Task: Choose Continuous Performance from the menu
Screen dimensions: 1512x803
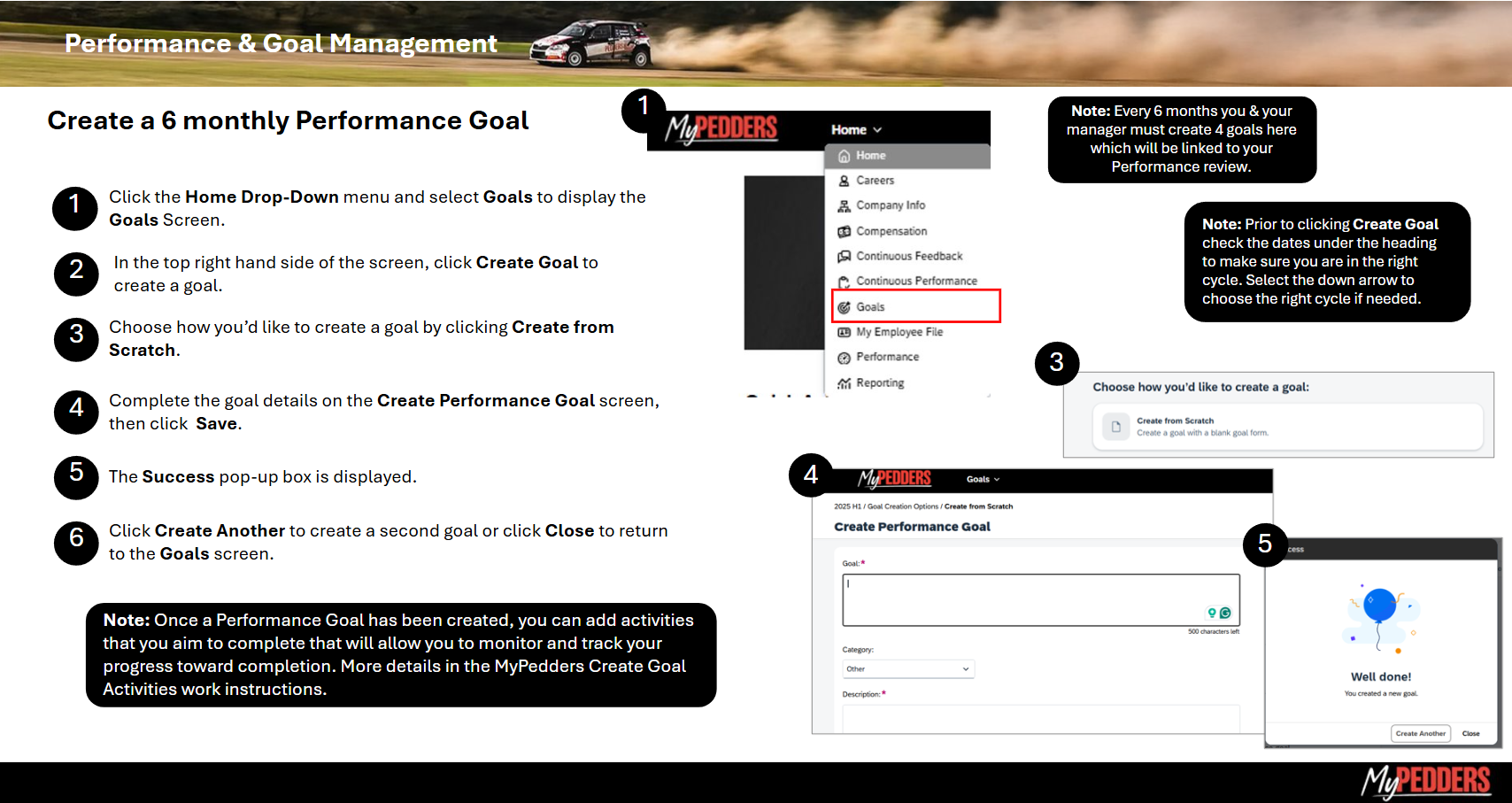Action: 916,281
